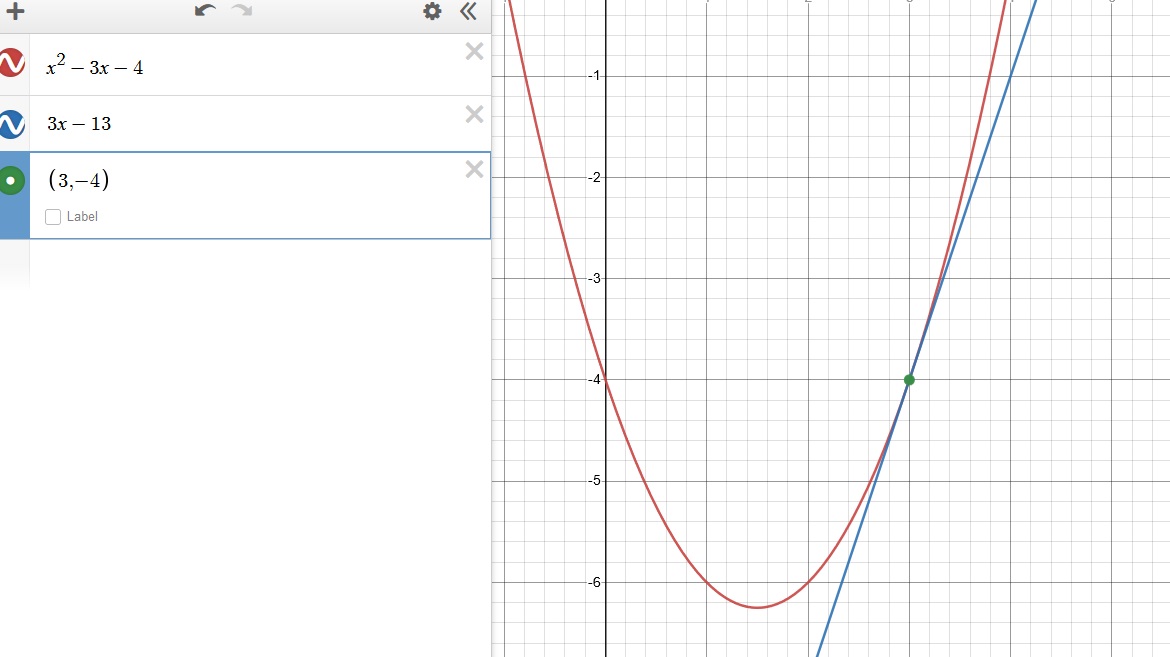Delete the x²−3x−4 expression
This screenshot has width=1170, height=657.
click(x=474, y=52)
